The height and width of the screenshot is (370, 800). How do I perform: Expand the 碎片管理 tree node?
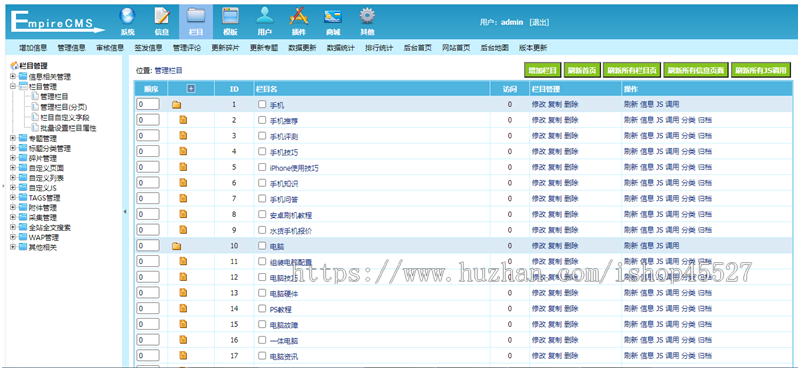point(13,158)
